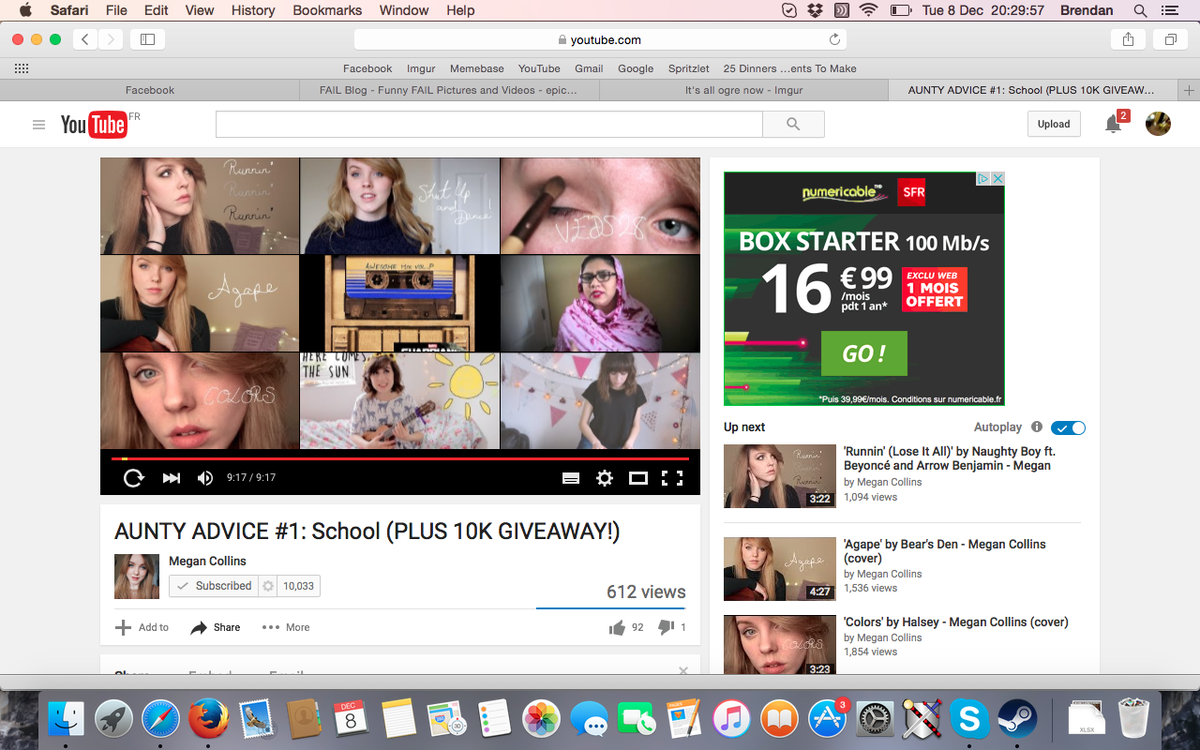Enter full screen video mode
The image size is (1200, 750).
(x=672, y=478)
